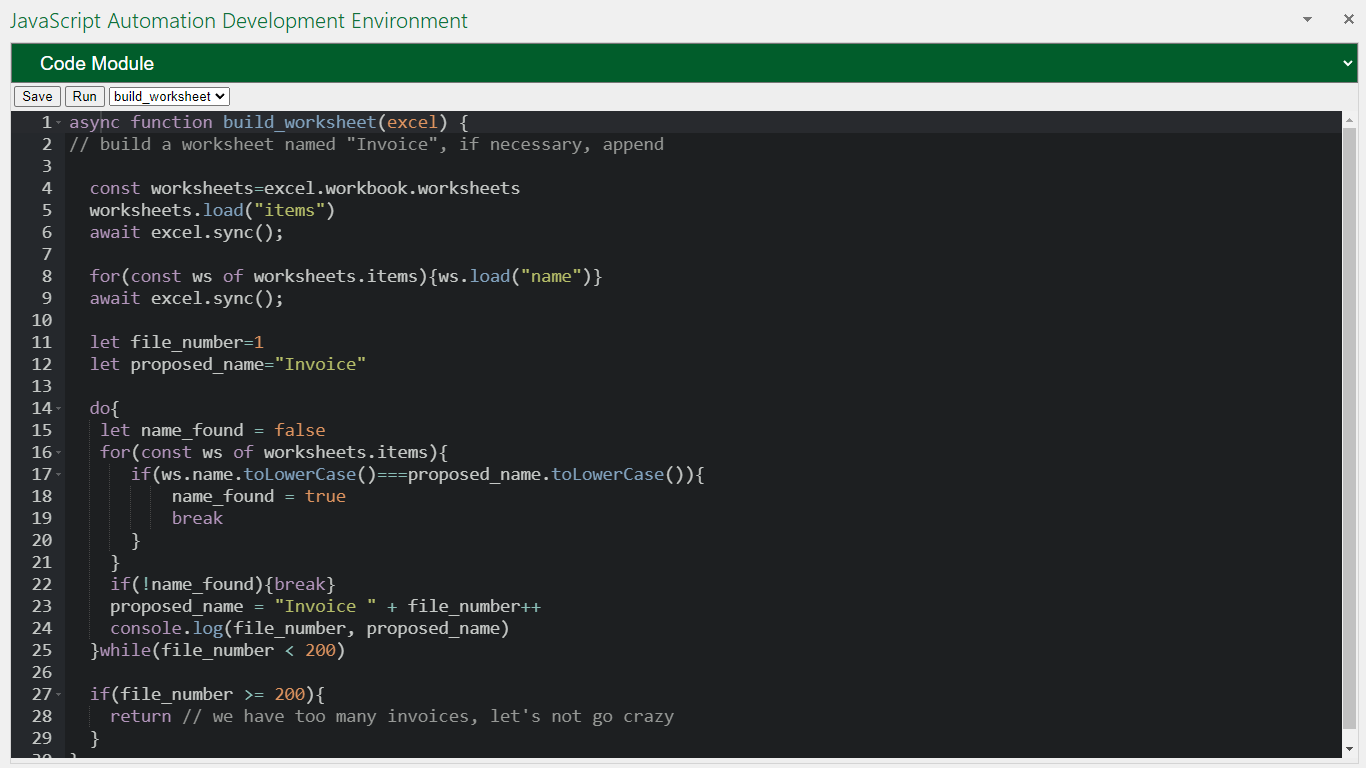The image size is (1366, 768).
Task: Click the 'if(file_number >= 200){' line
Action: [208, 694]
